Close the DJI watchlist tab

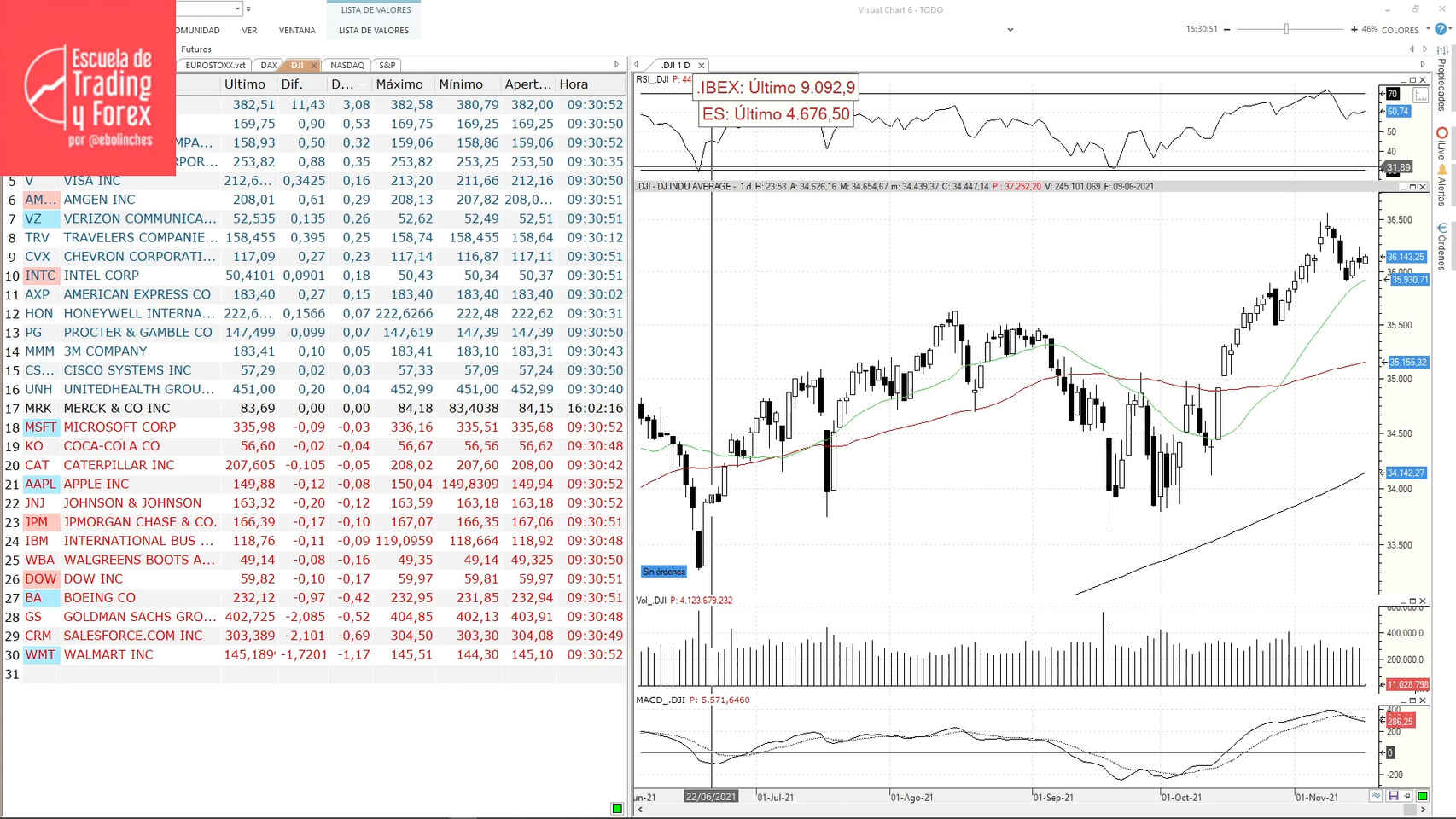(314, 66)
